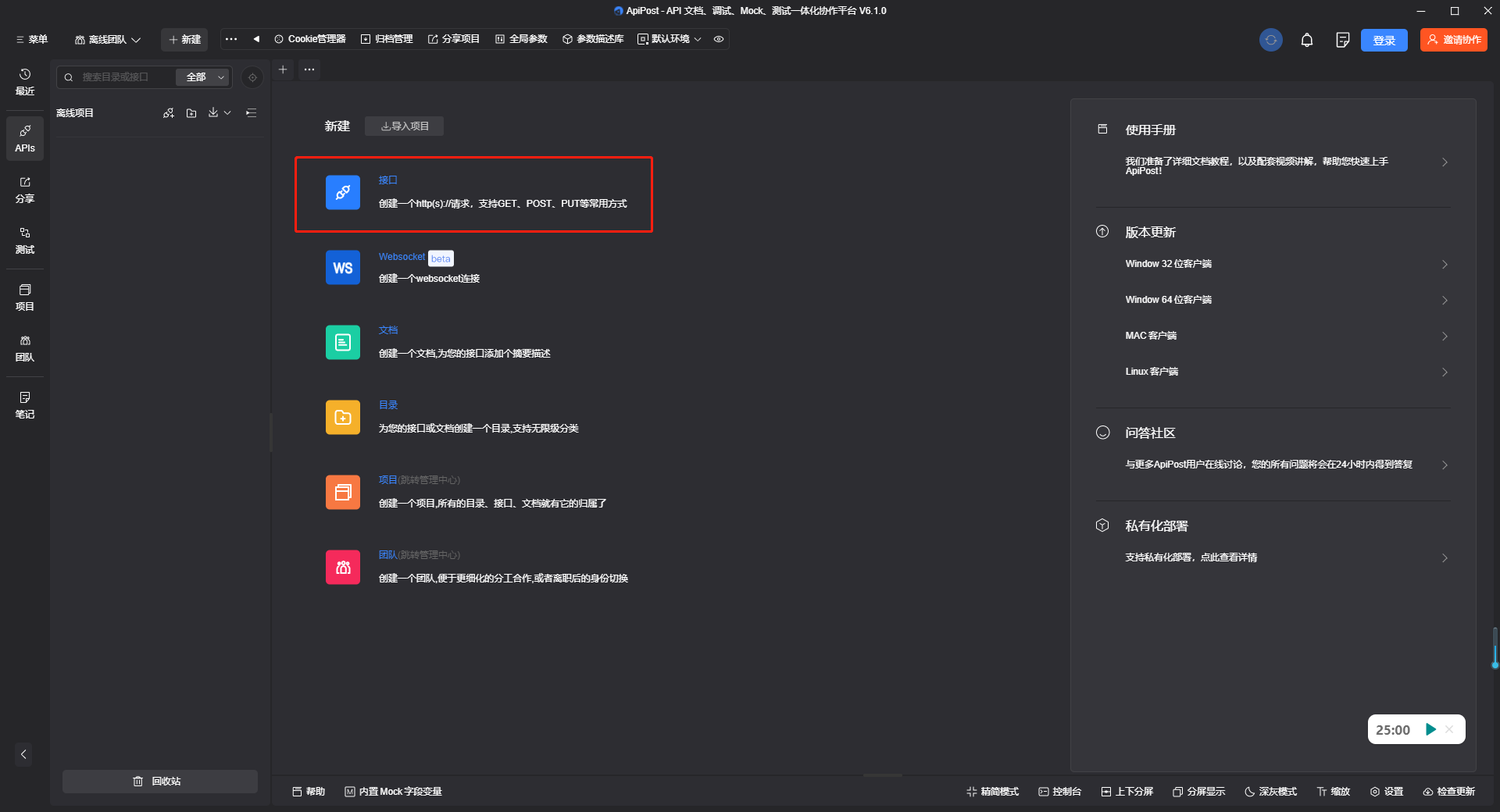Open the 项目 project sidebar icon

(25, 297)
